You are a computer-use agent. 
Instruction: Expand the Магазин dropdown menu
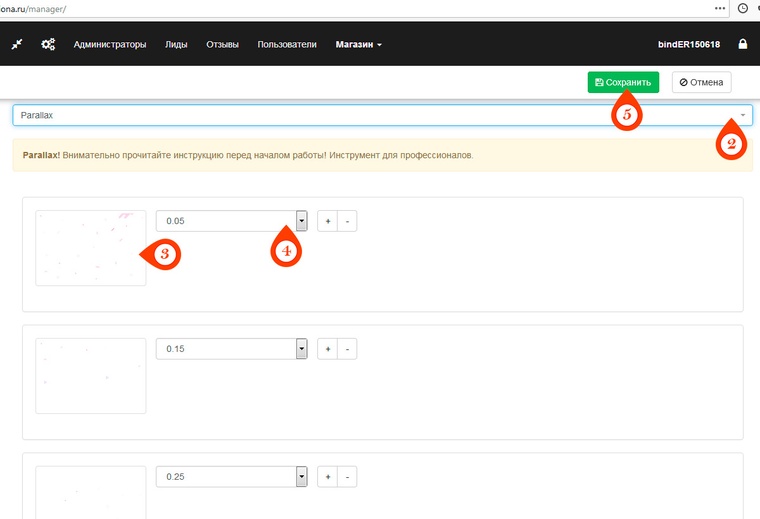click(x=358, y=44)
